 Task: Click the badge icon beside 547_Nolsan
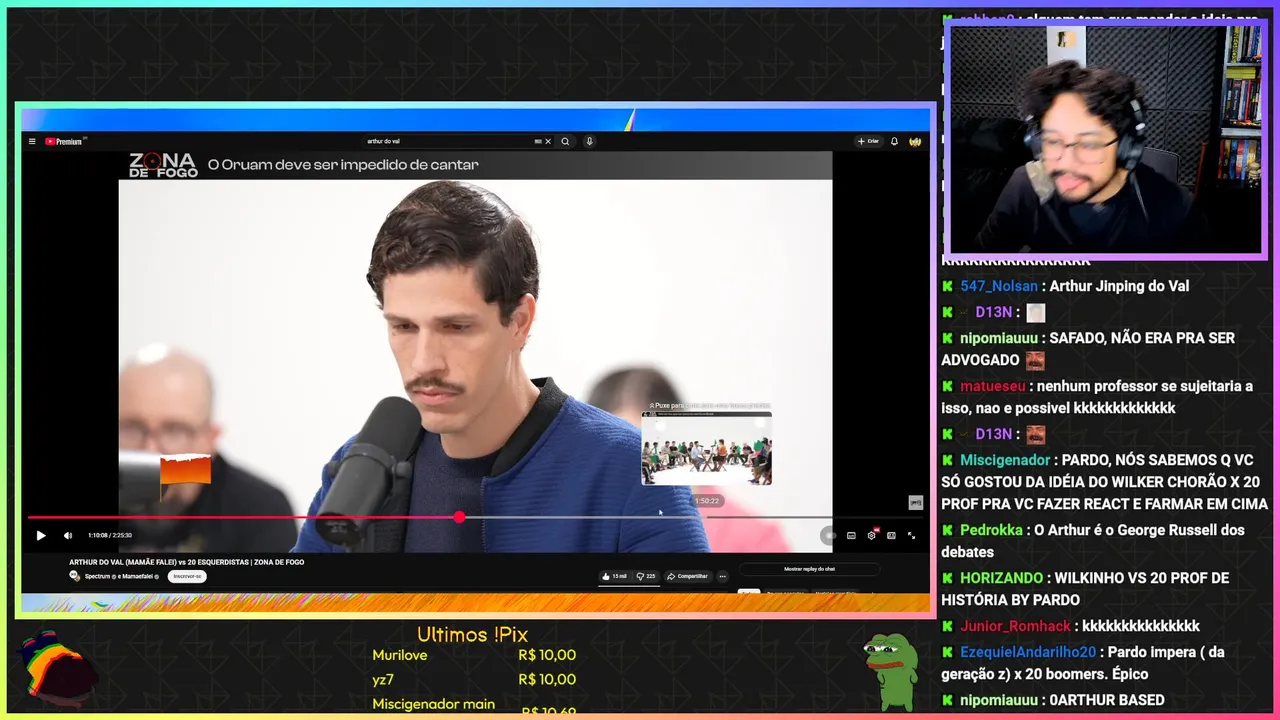(x=947, y=286)
